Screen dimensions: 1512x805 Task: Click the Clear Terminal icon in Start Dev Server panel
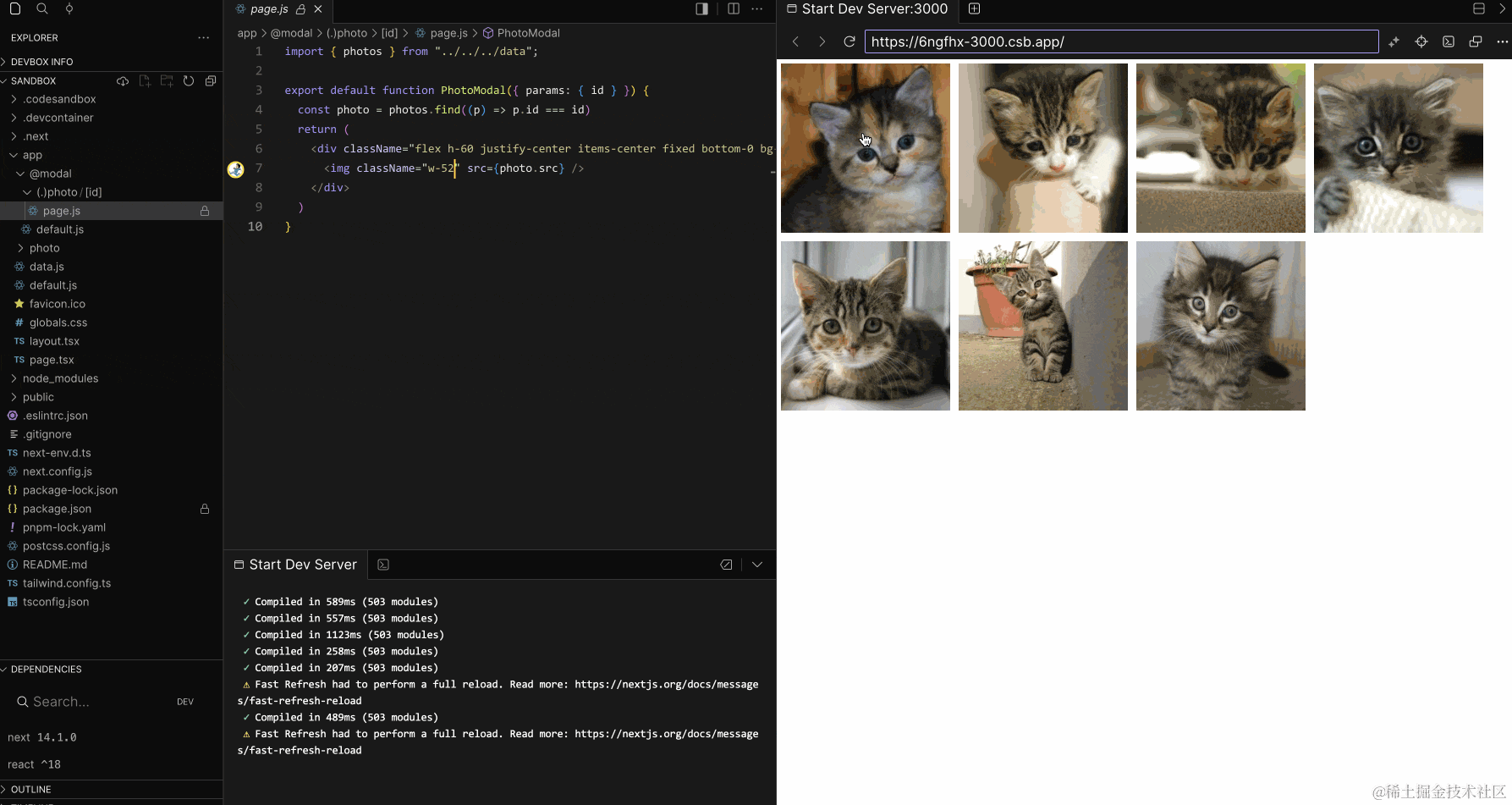point(726,564)
